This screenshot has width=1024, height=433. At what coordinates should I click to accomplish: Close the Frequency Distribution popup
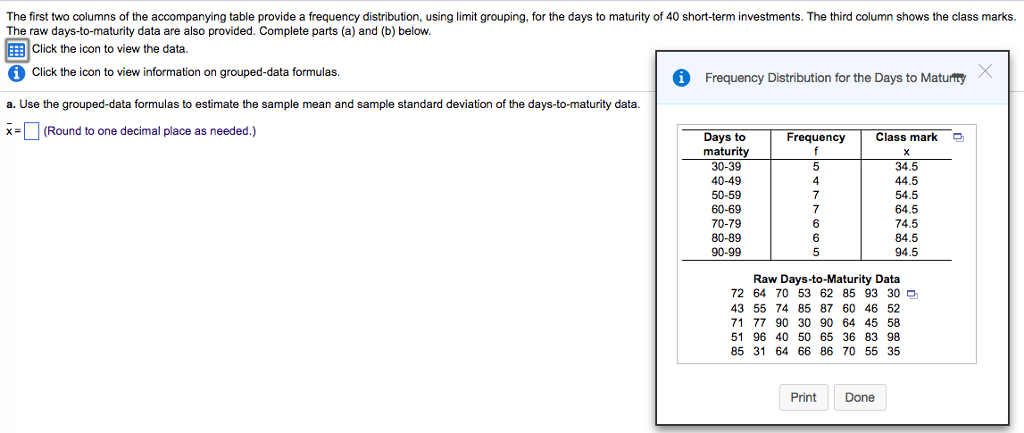[x=985, y=72]
